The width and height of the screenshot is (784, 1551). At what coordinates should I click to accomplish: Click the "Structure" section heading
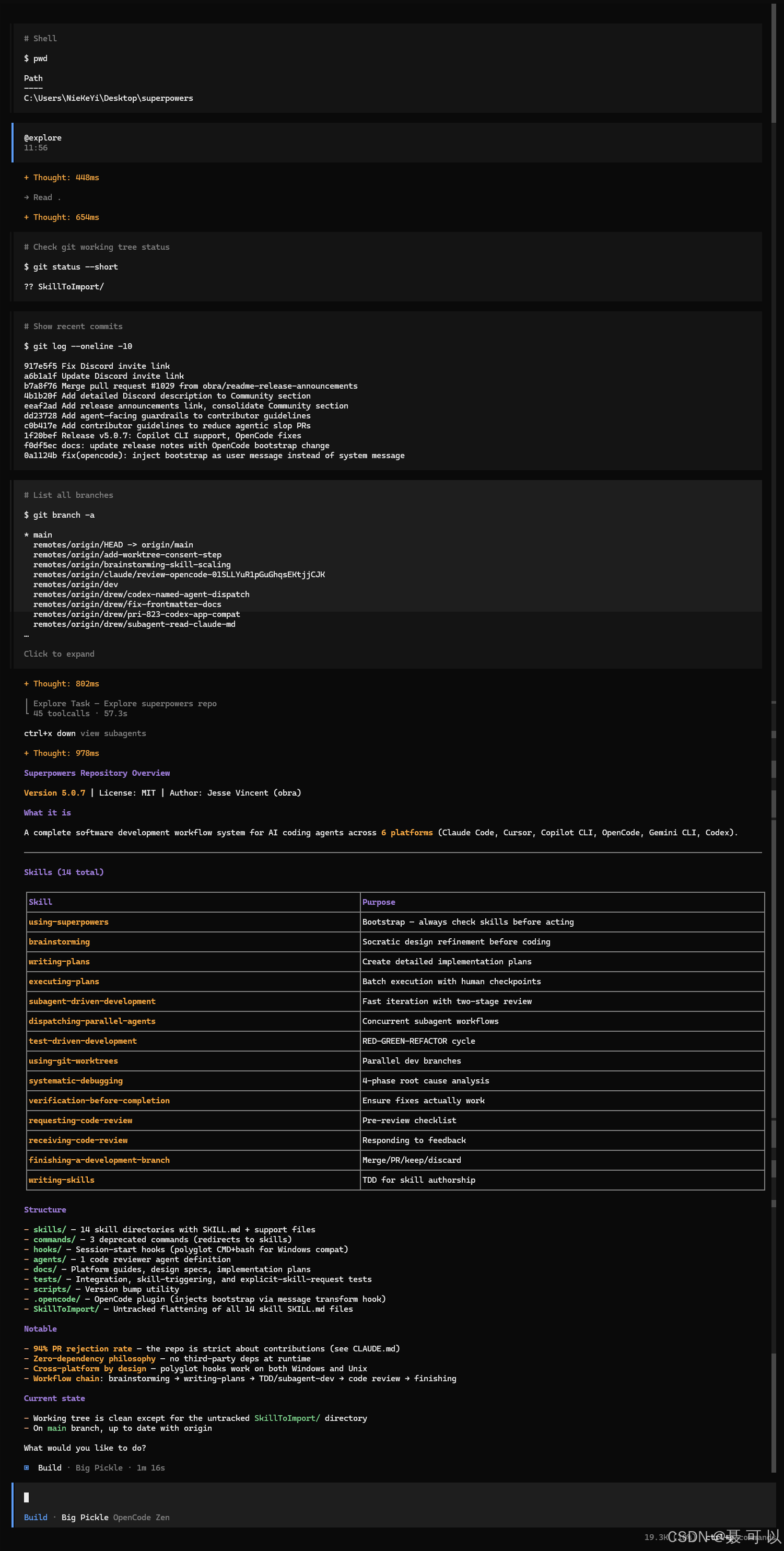tap(45, 1209)
